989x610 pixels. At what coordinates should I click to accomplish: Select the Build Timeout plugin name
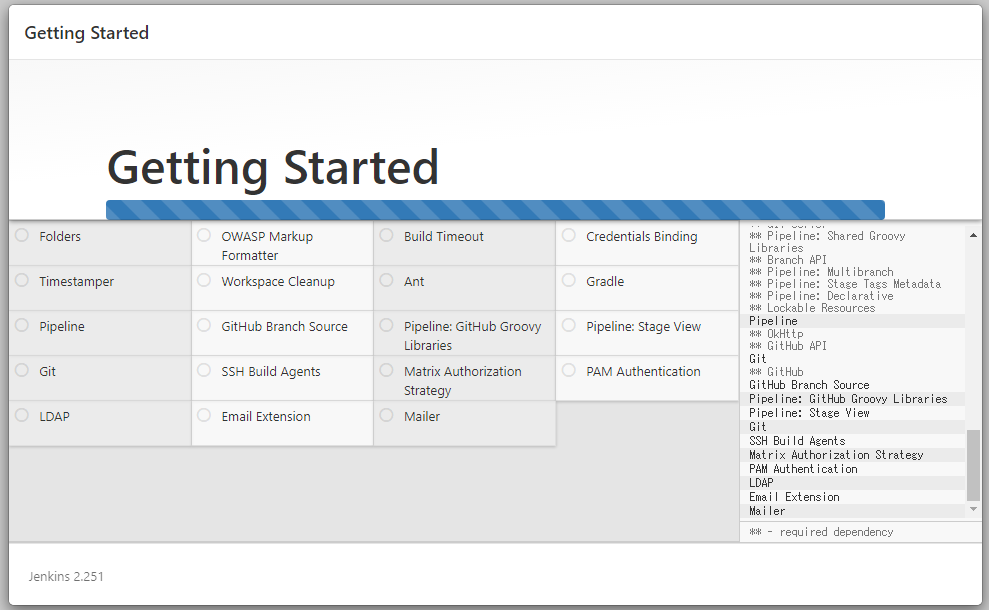(443, 237)
